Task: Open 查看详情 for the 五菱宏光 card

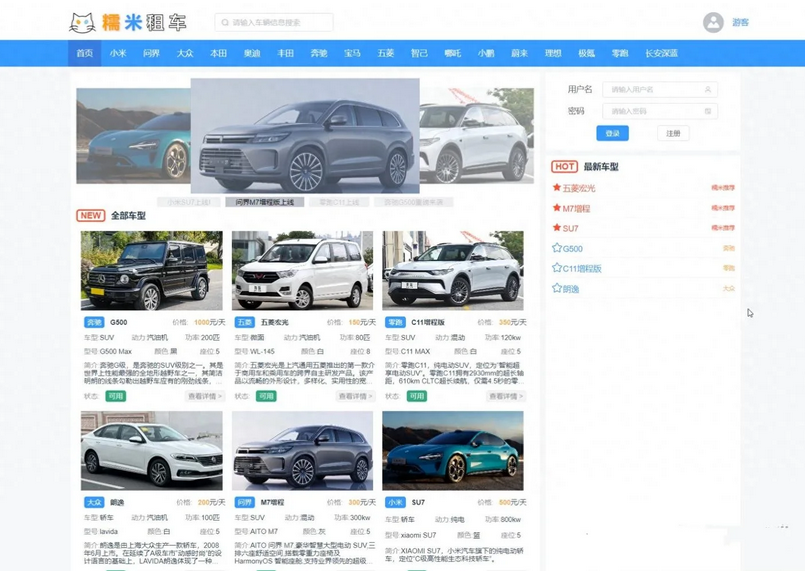Action: tap(355, 396)
